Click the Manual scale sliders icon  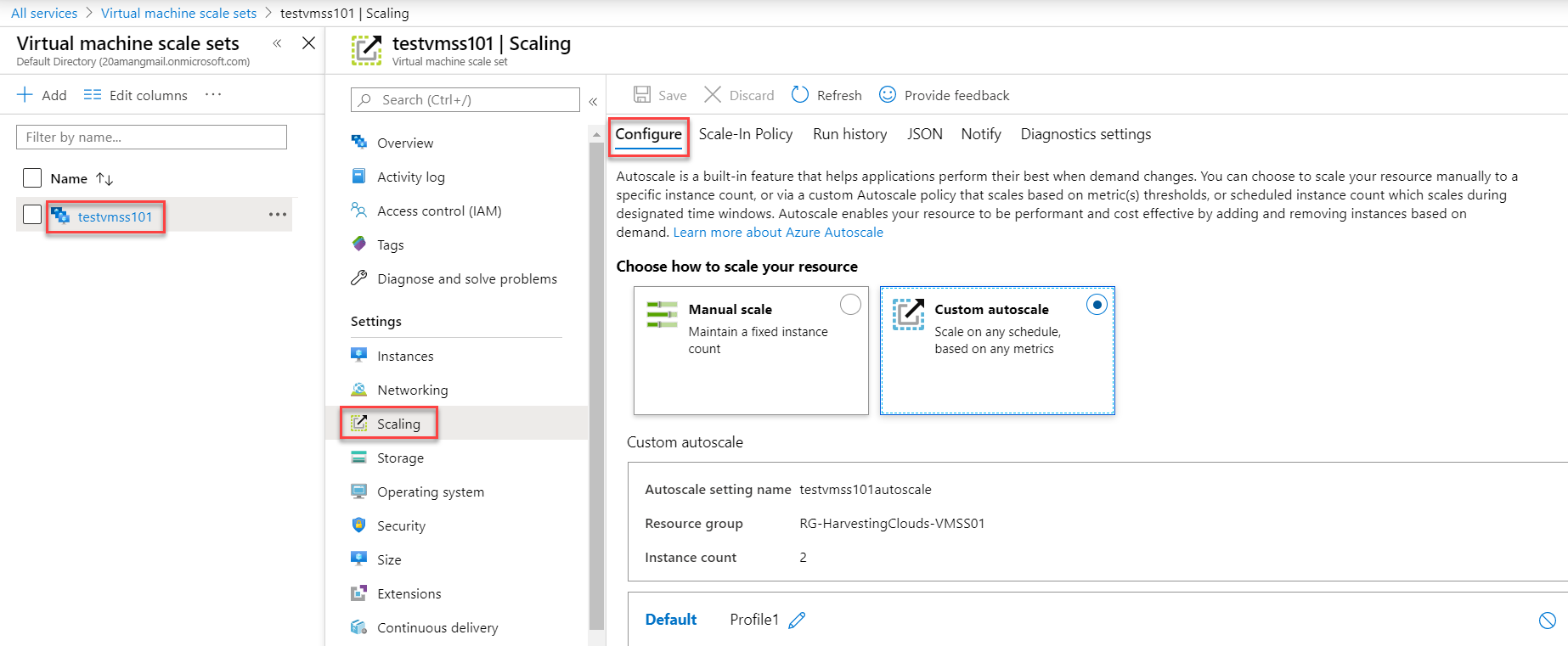click(662, 314)
